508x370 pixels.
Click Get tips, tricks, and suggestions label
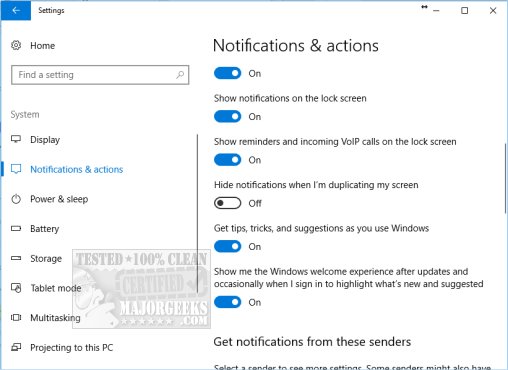pyautogui.click(x=321, y=228)
